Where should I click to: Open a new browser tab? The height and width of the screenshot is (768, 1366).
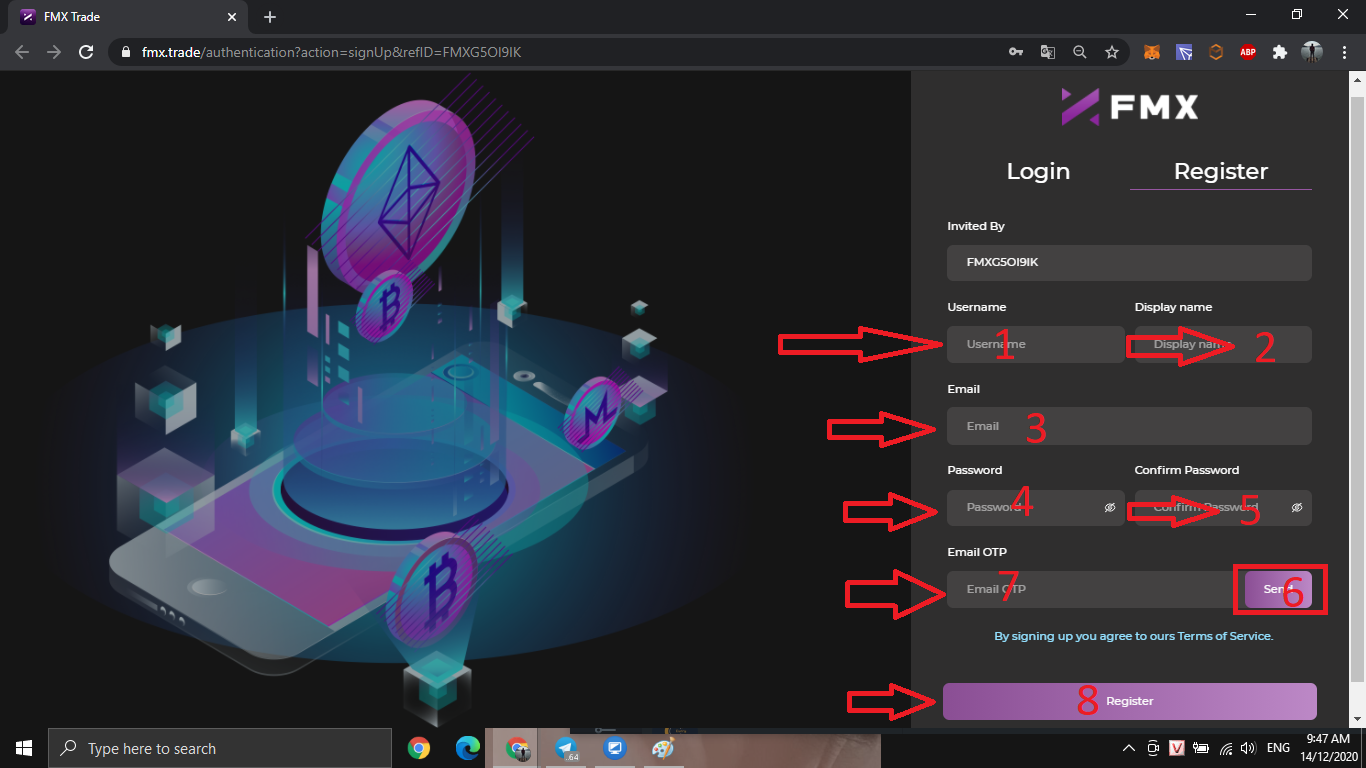[x=270, y=17]
